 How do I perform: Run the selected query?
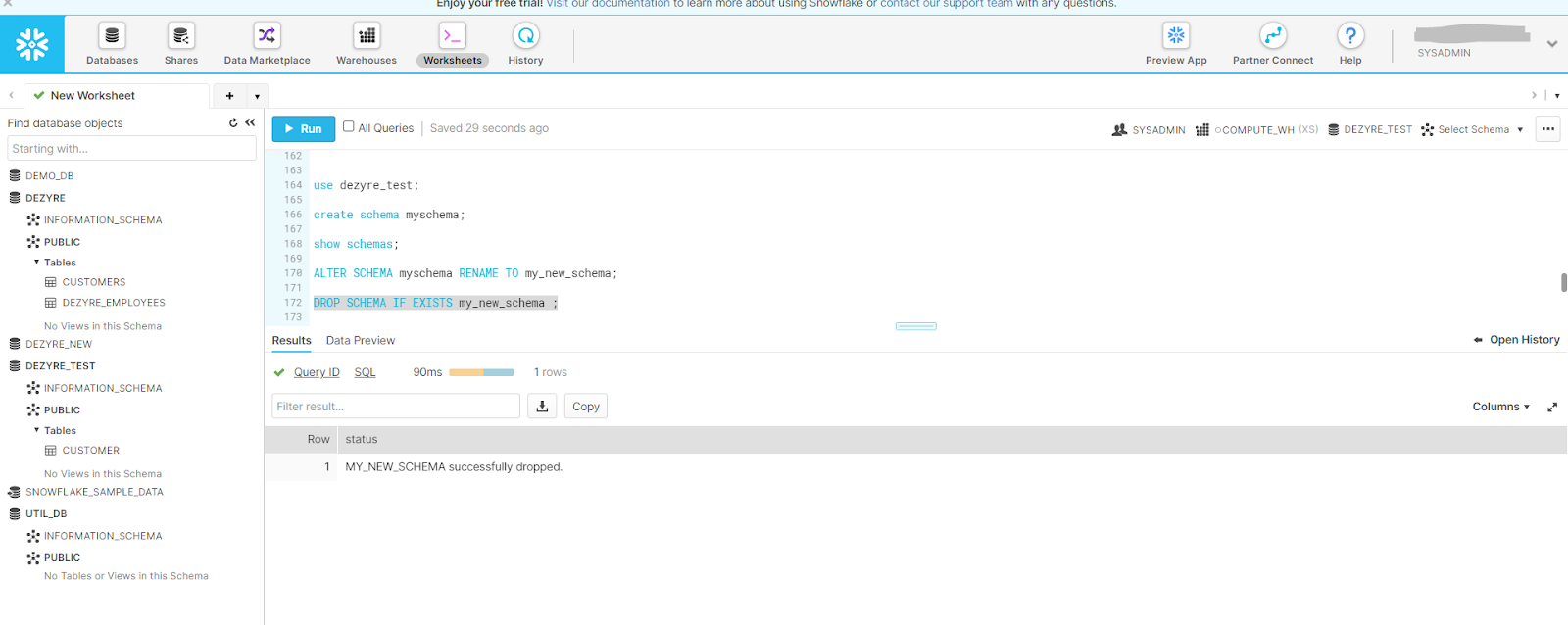pos(304,129)
